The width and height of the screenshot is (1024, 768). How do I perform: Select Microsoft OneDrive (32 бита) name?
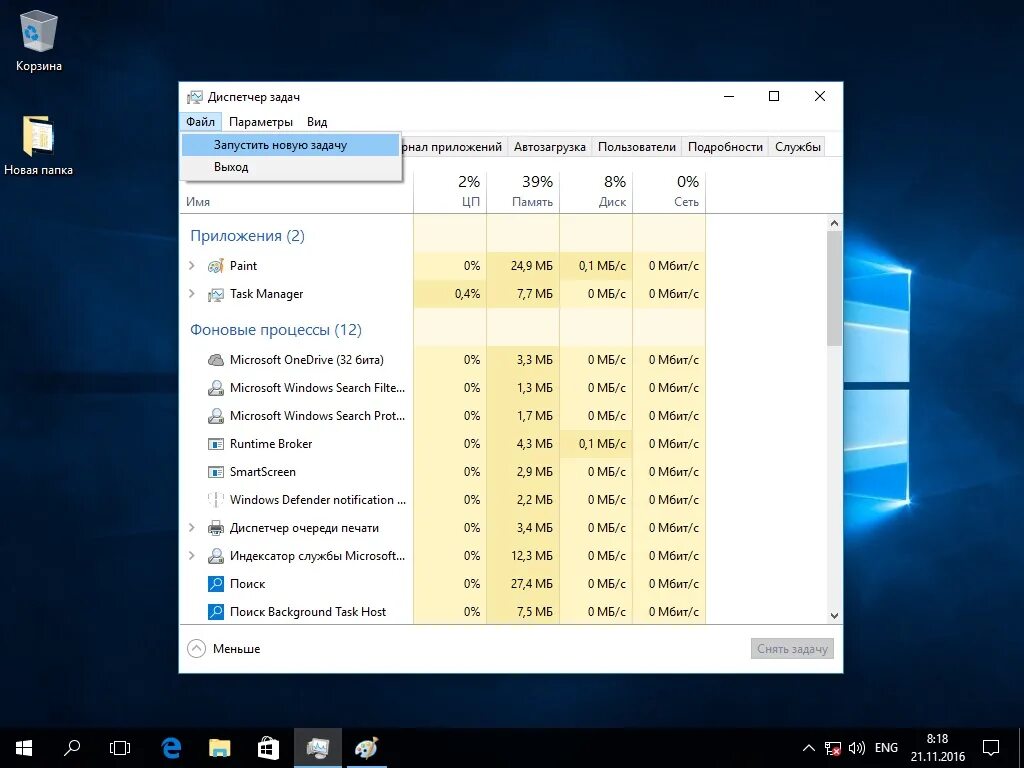(x=306, y=360)
